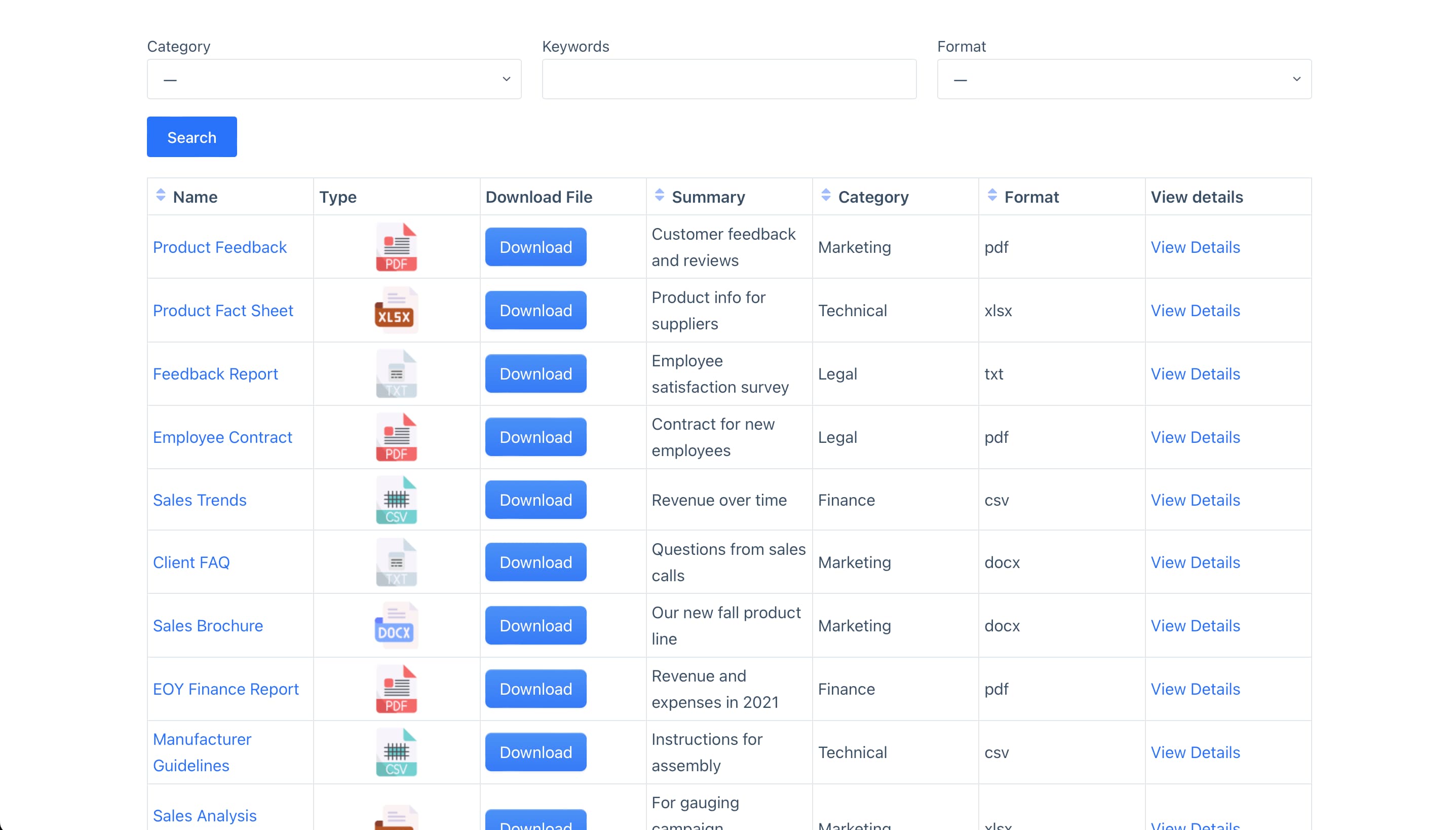Click the CSV icon for Manufacturer Guidelines
This screenshot has width=1456, height=830.
396,752
